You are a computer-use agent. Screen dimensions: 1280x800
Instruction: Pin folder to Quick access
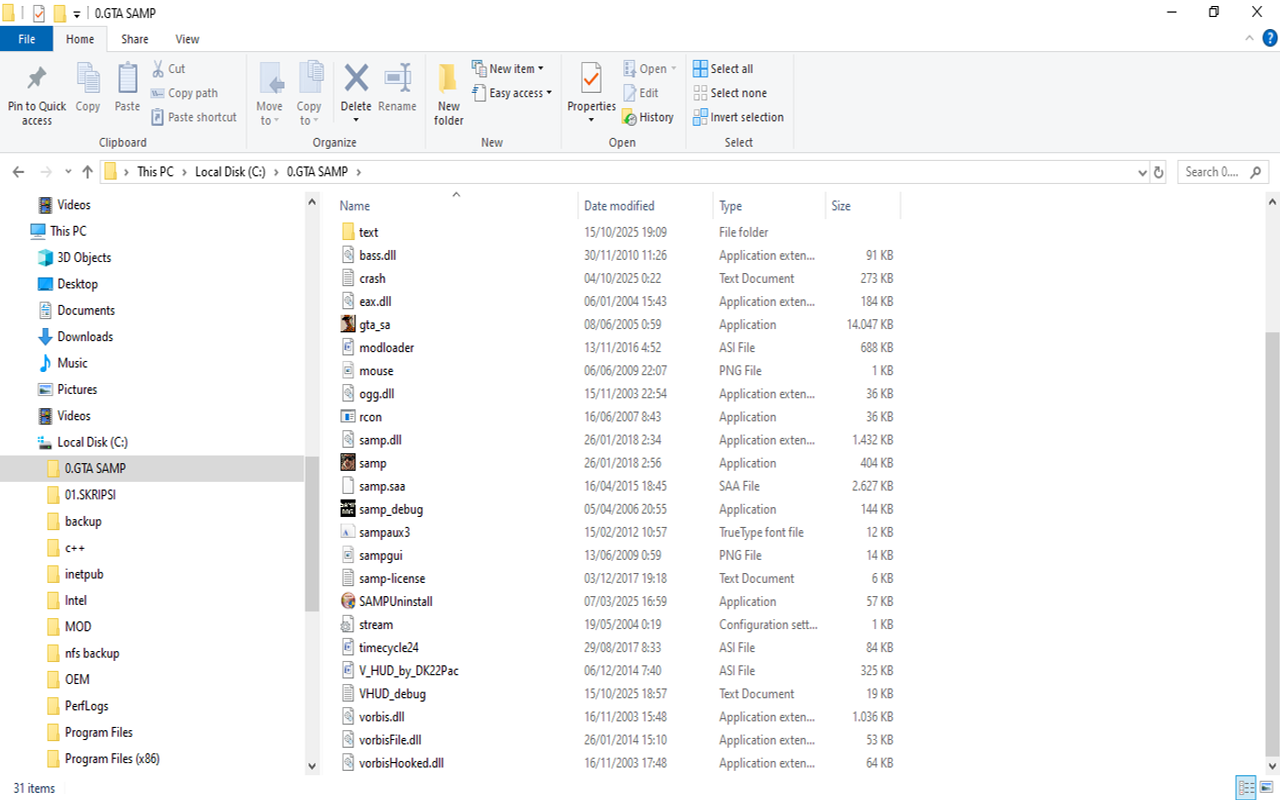37,95
